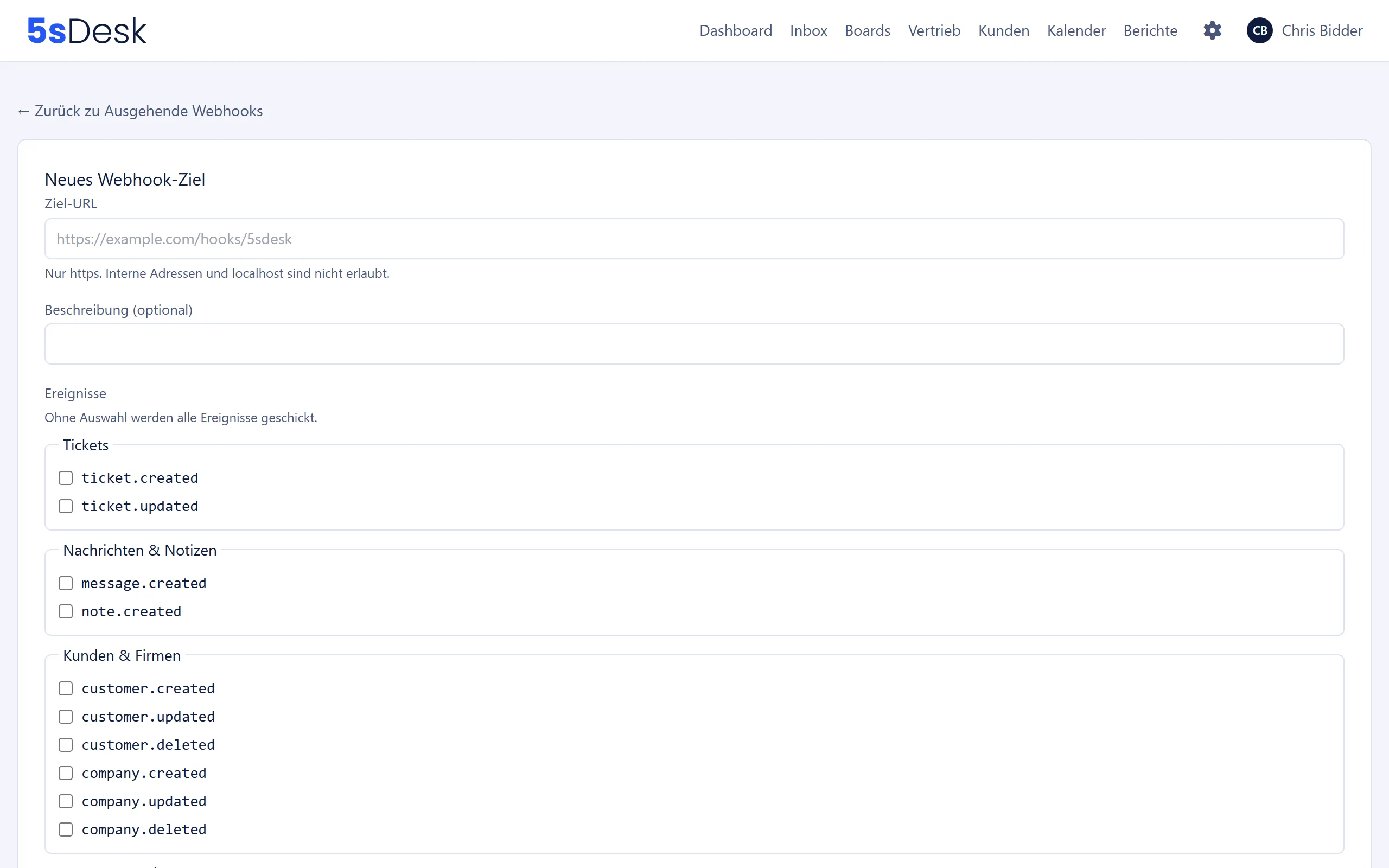Tick company.created checkbox
This screenshot has height=868, width=1389.
coord(66,772)
